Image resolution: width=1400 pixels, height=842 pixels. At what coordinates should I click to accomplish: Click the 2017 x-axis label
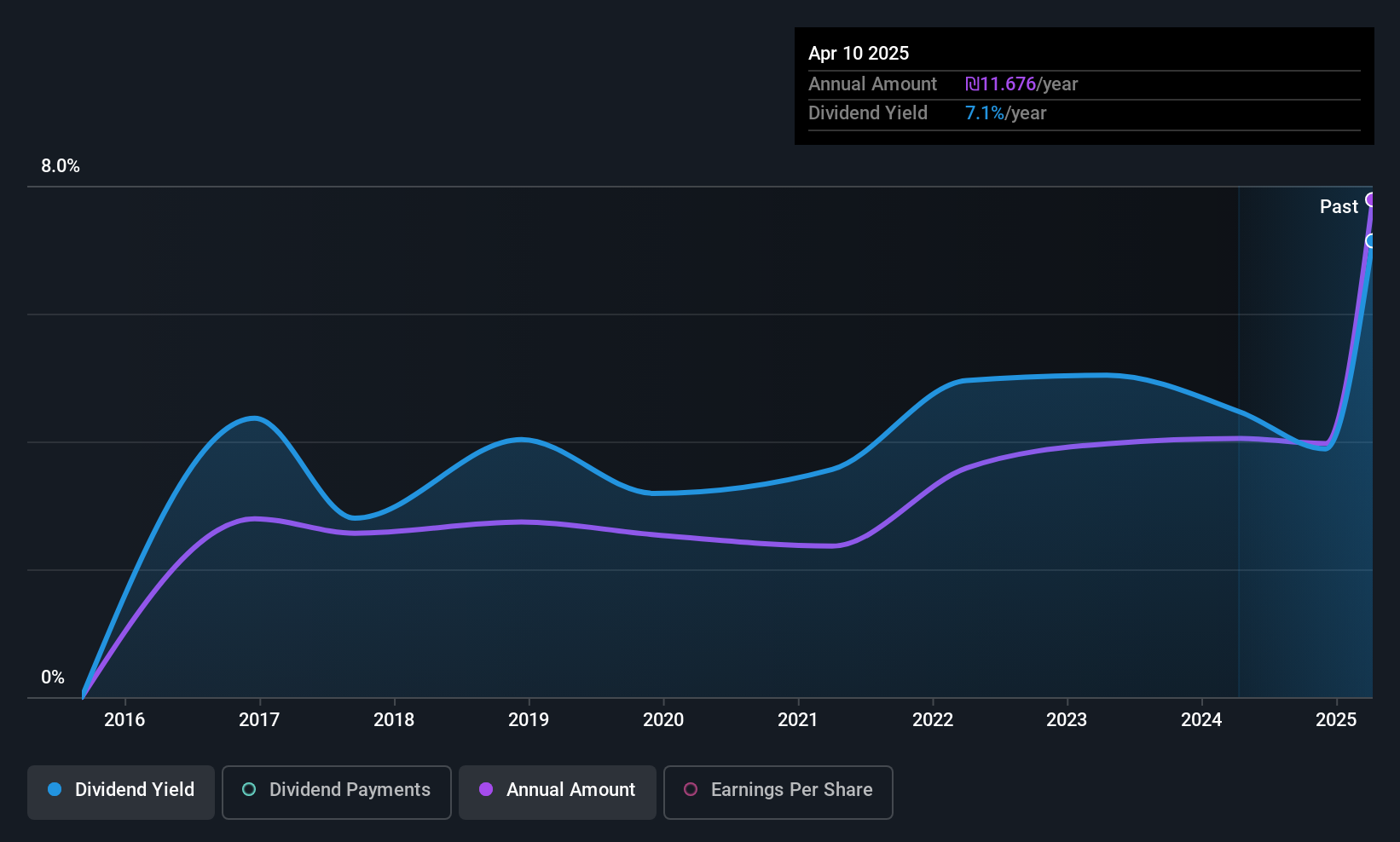[259, 720]
